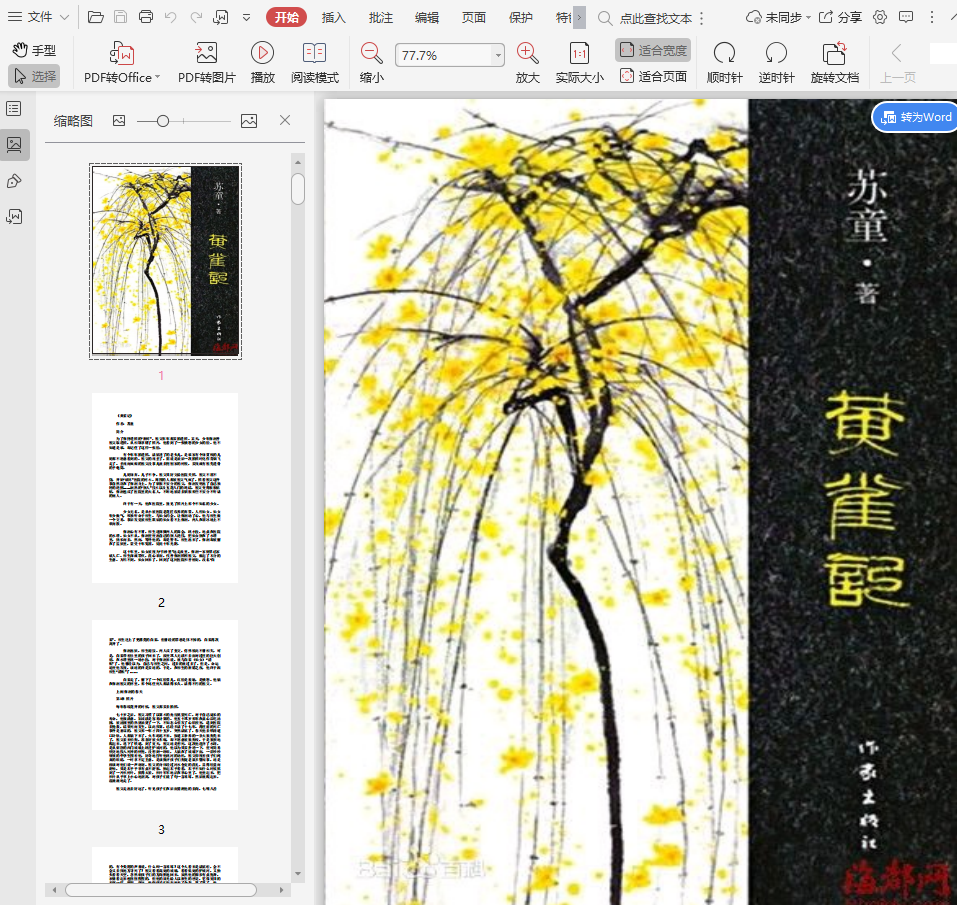Toggle 适合宽度 fit width

tap(653, 50)
